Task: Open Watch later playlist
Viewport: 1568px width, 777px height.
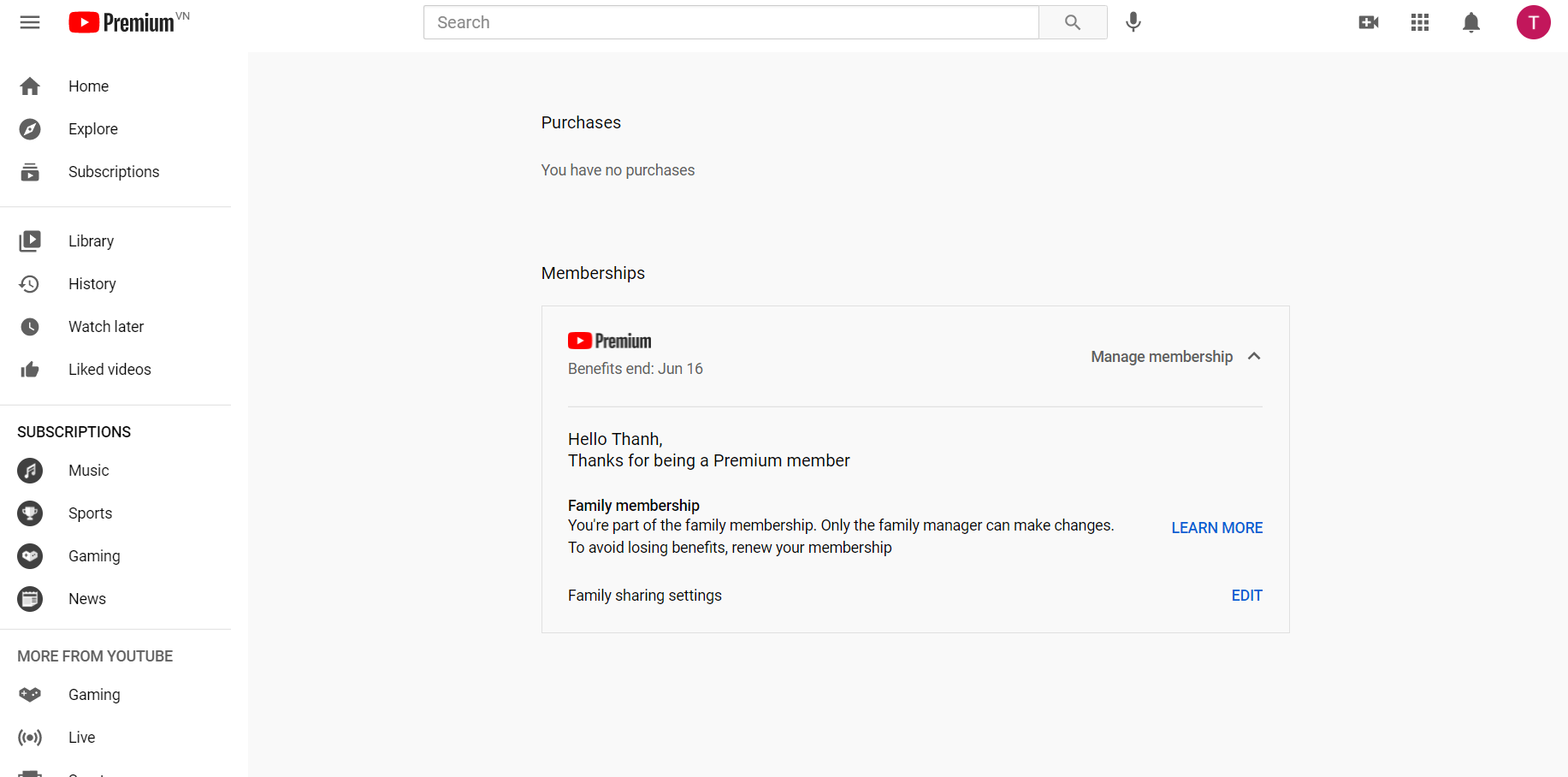Action: (105, 327)
